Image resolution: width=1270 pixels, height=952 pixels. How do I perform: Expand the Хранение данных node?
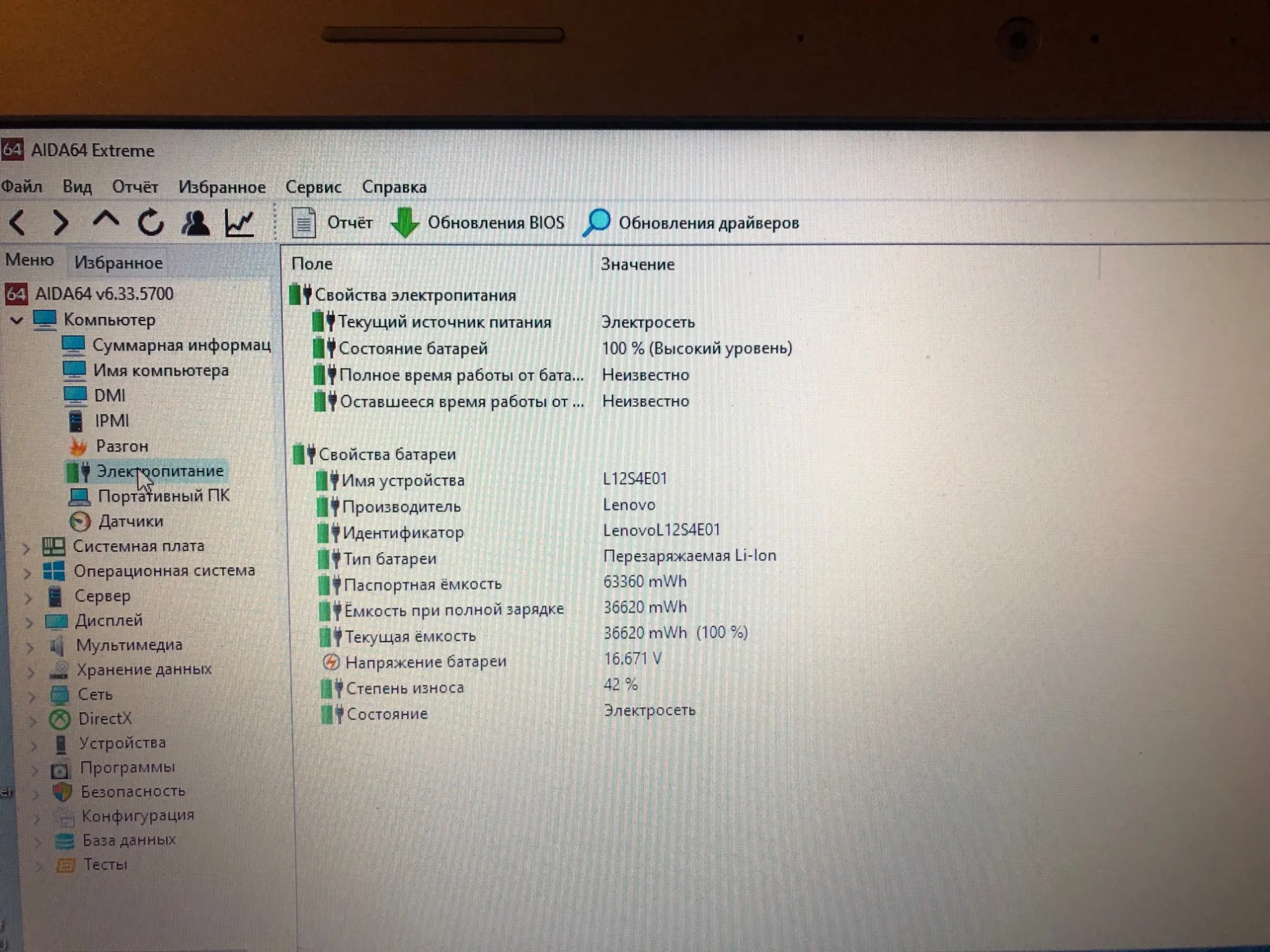pyautogui.click(x=30, y=671)
